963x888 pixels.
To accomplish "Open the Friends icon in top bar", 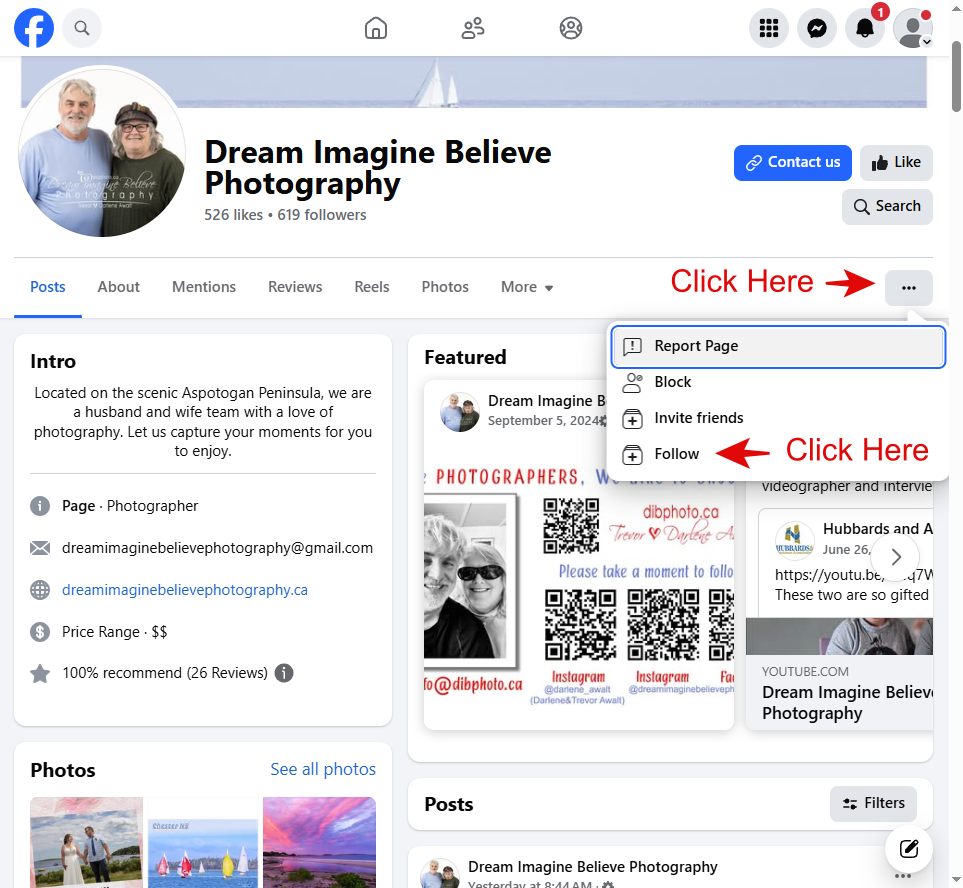I will 473,28.
